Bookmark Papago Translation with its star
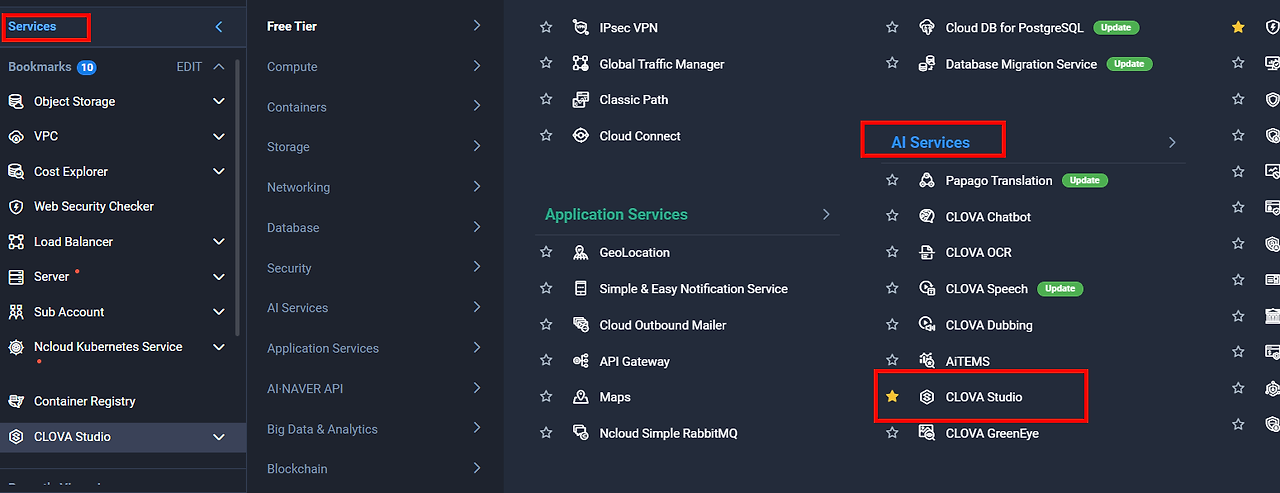This screenshot has width=1280, height=493. click(892, 180)
